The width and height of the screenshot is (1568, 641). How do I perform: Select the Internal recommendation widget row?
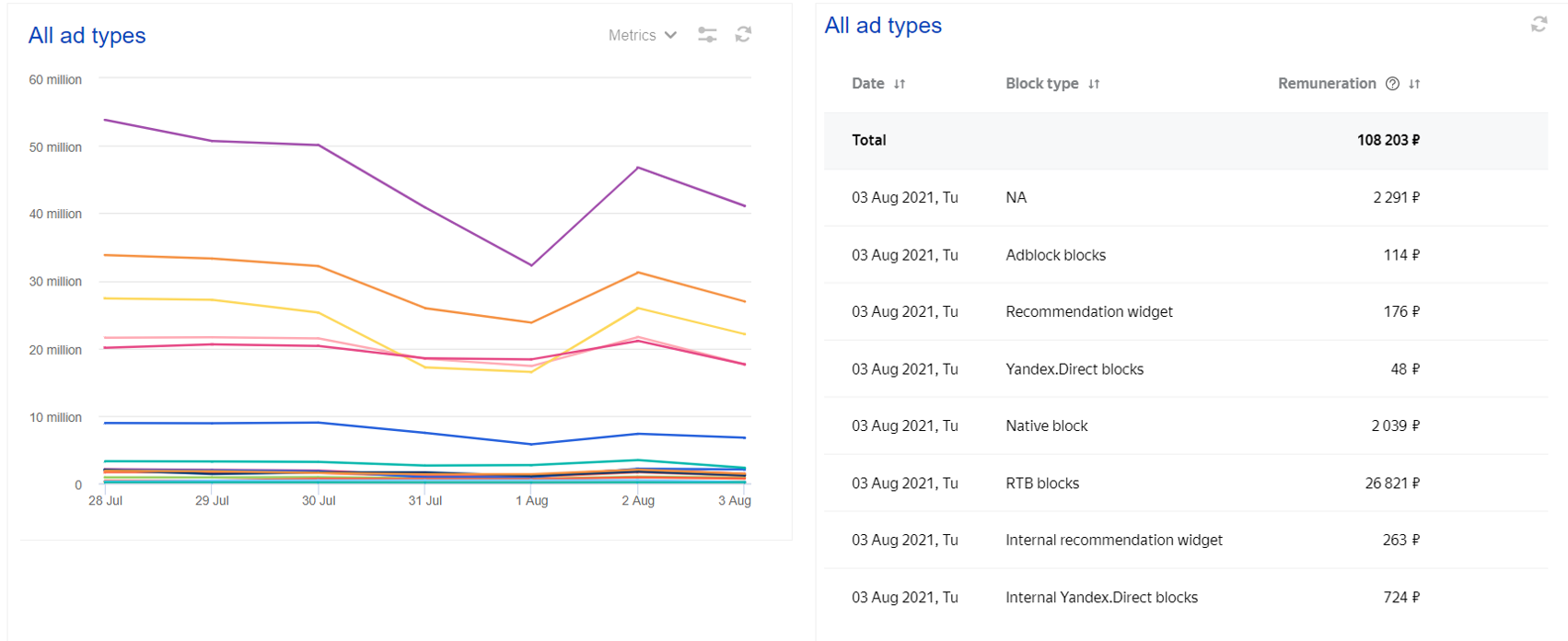[x=1113, y=541]
